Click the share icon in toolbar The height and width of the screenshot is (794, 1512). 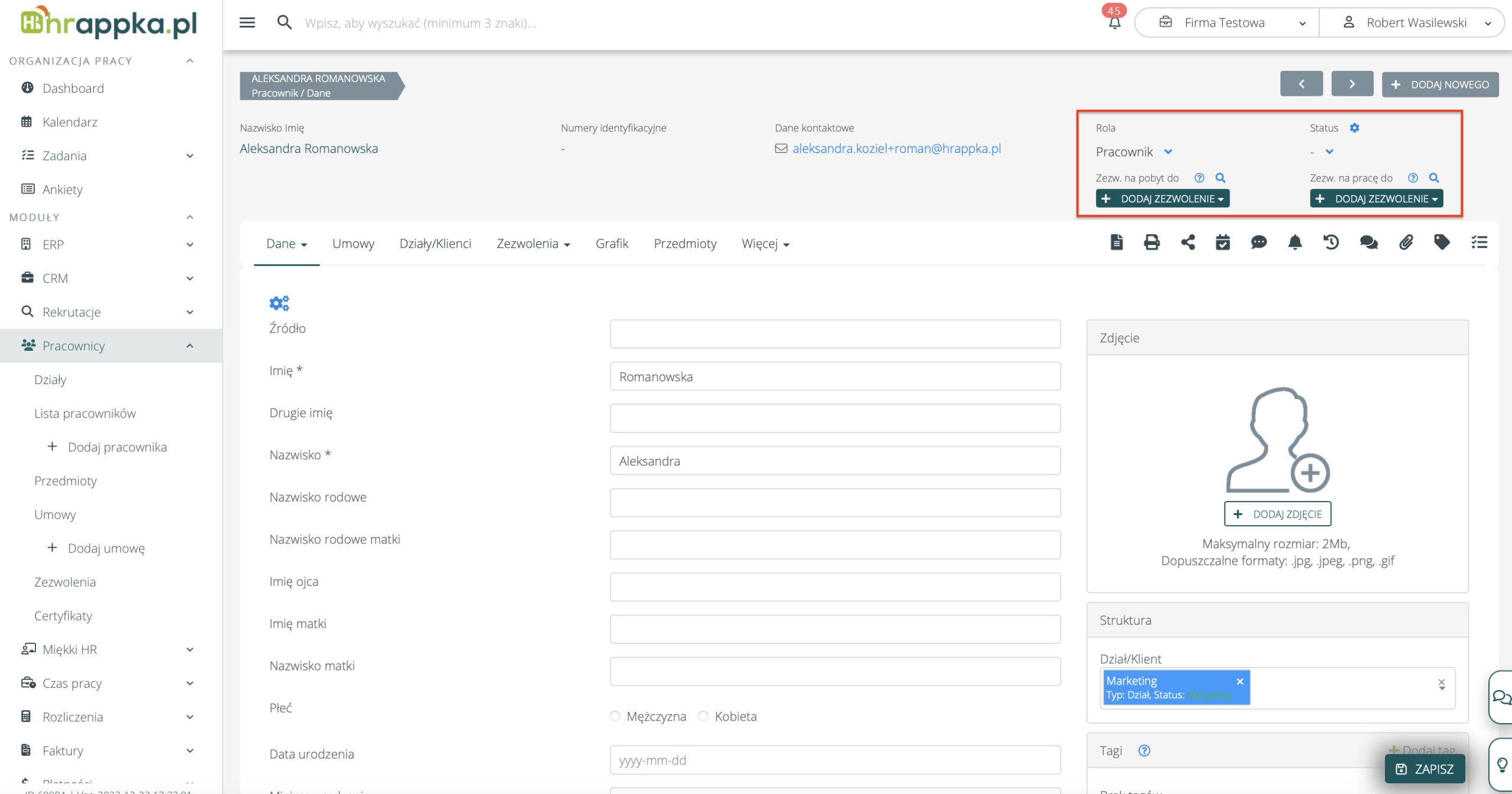1187,242
